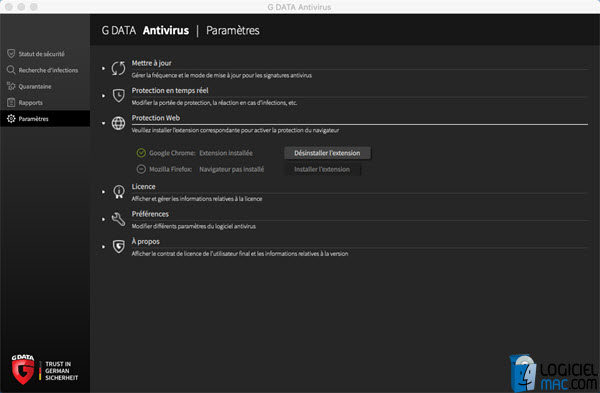The image size is (600, 393).
Task: Expand the À propos section arrow
Action: click(x=103, y=247)
